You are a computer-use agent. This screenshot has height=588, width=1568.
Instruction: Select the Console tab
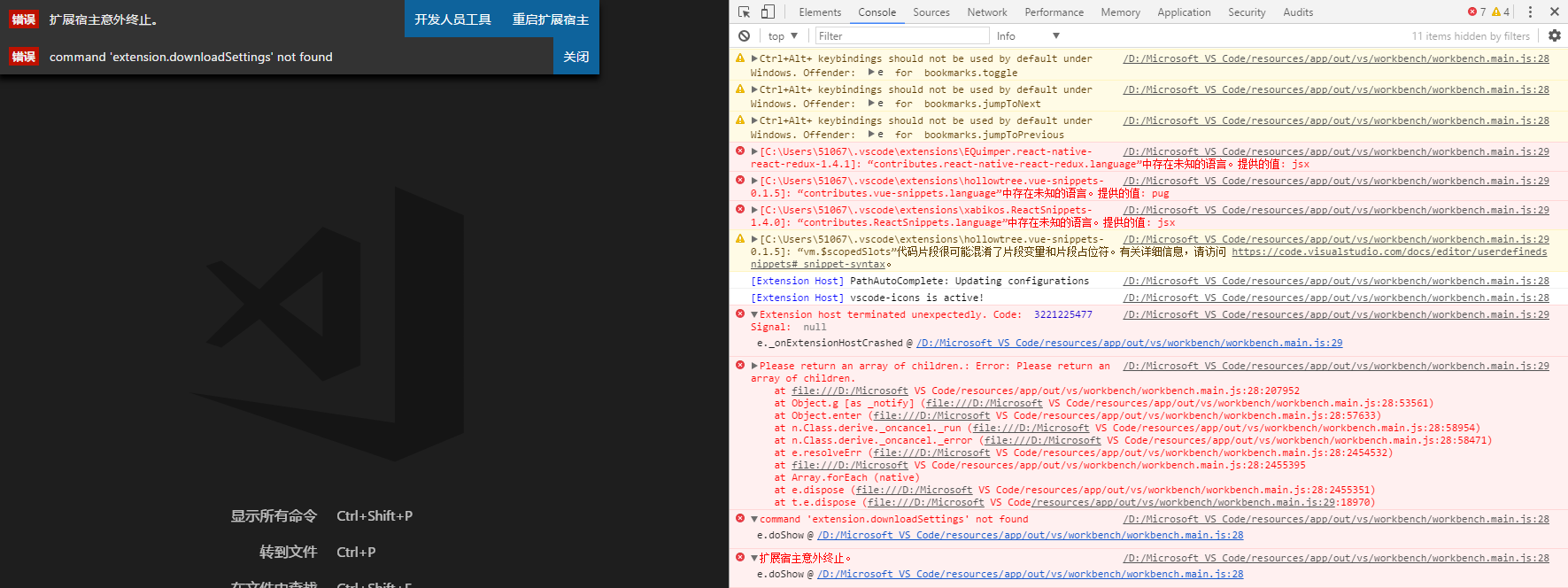[877, 12]
